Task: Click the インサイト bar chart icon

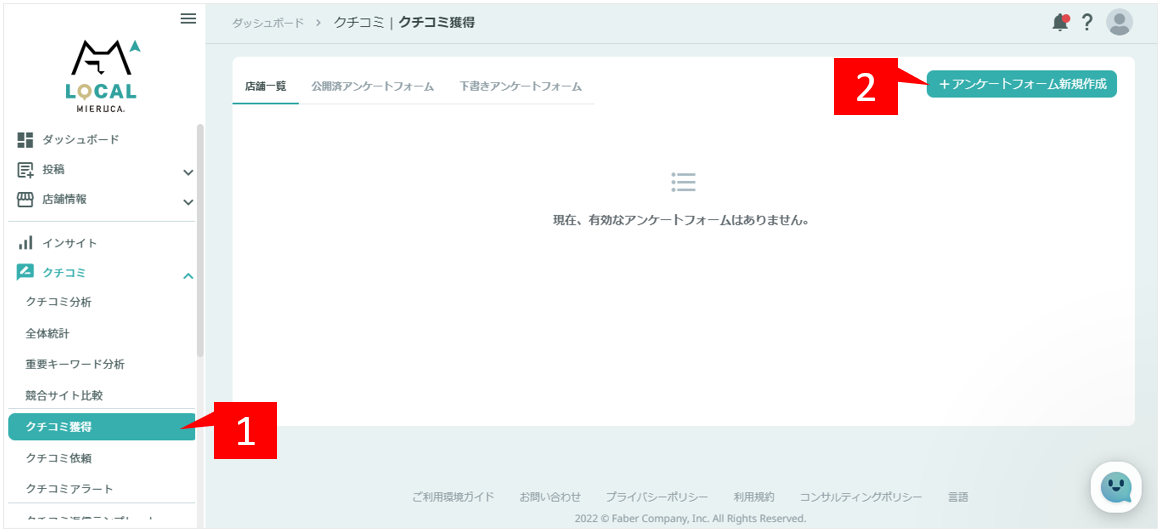Action: point(25,243)
